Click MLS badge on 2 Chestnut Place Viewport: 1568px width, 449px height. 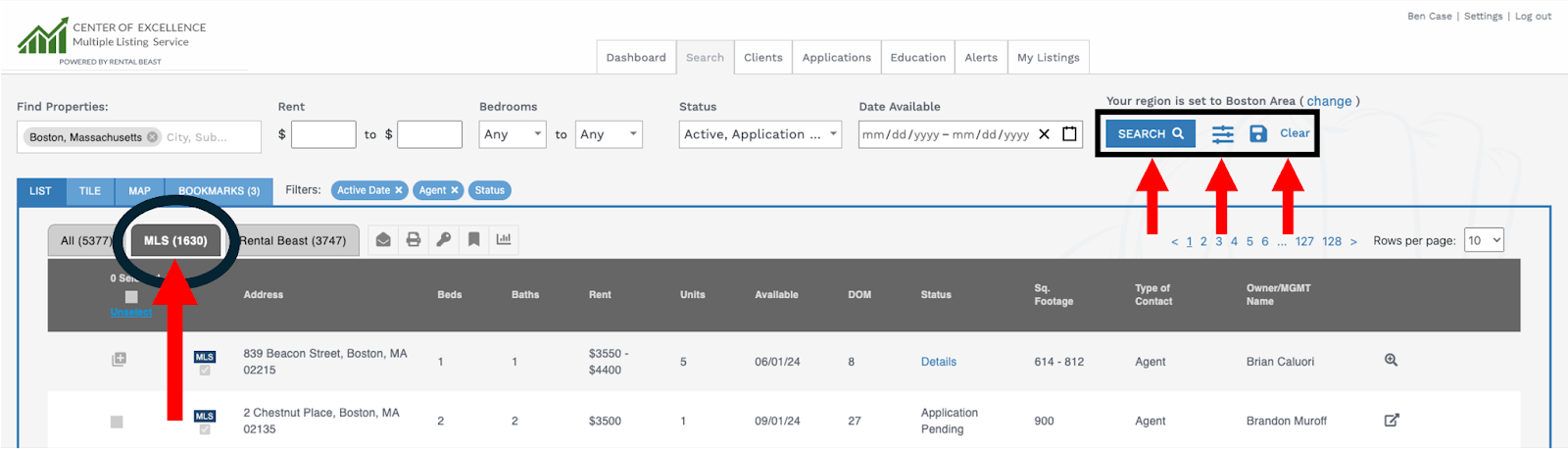click(x=205, y=416)
